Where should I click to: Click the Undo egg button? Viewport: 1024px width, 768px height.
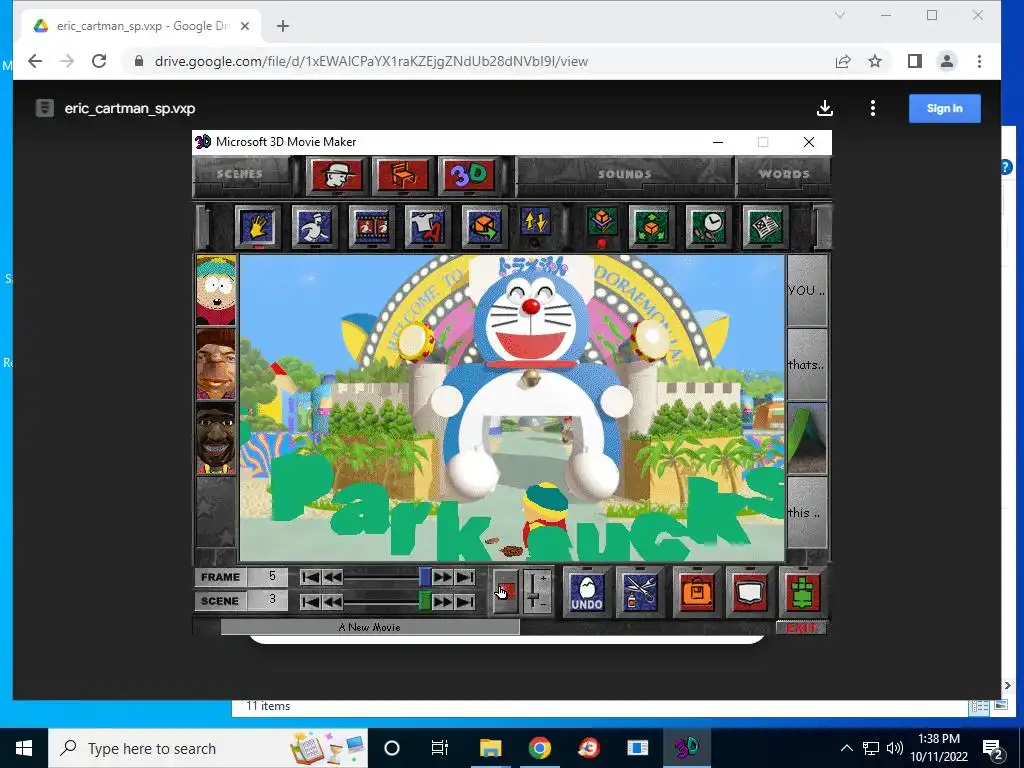click(586, 592)
